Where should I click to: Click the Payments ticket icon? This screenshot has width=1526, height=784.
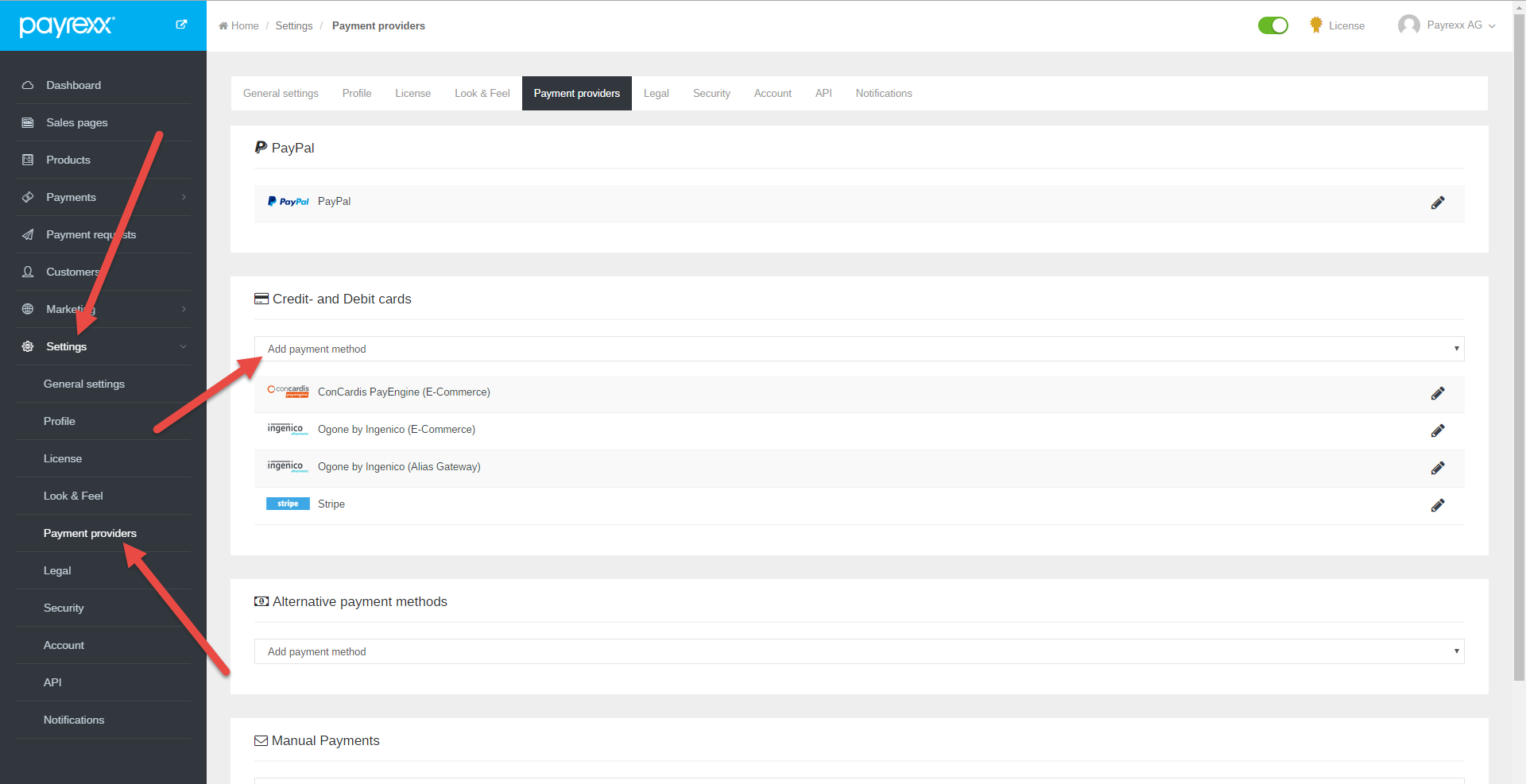pos(28,197)
